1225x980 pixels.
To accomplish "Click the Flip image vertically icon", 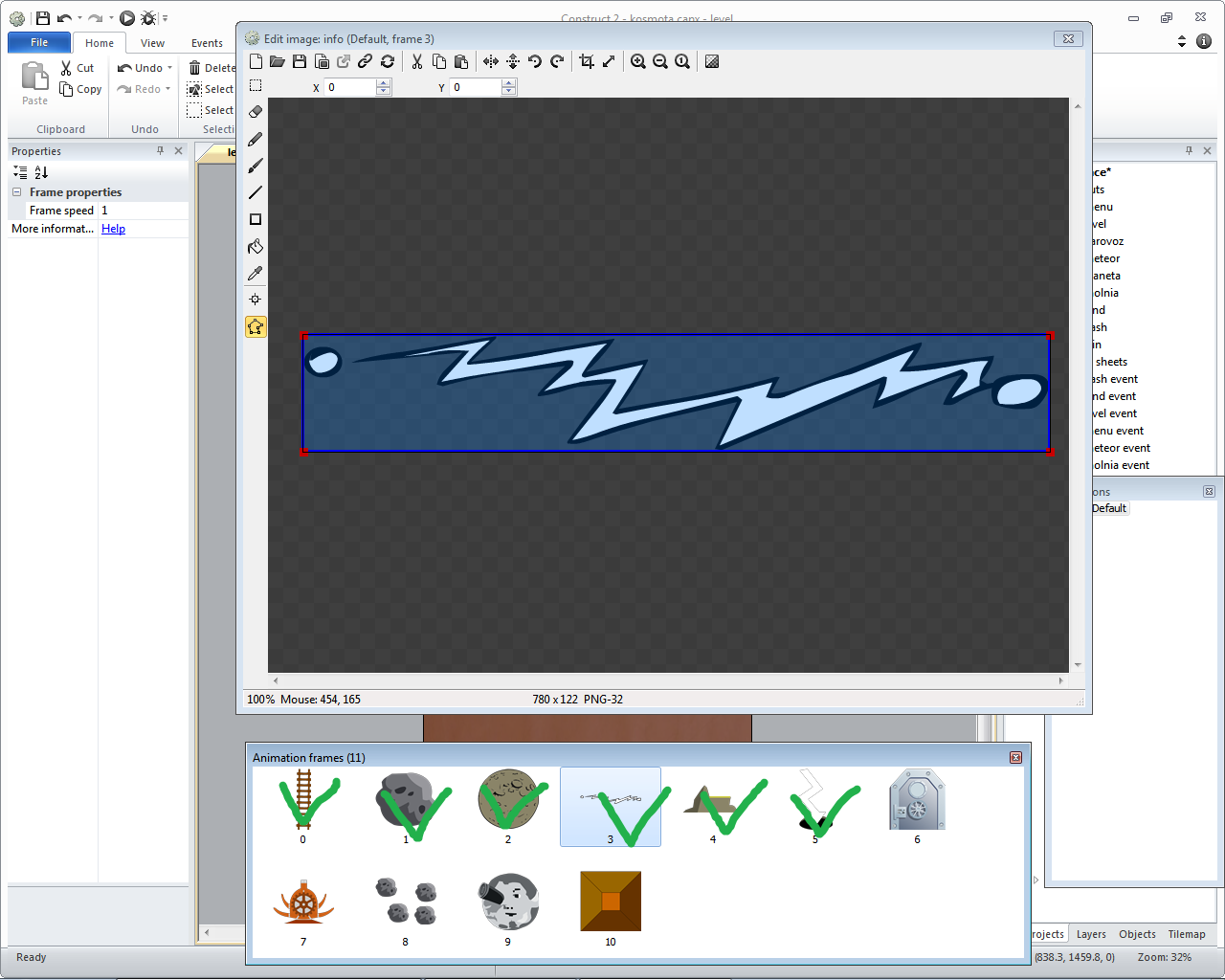I will pos(513,61).
